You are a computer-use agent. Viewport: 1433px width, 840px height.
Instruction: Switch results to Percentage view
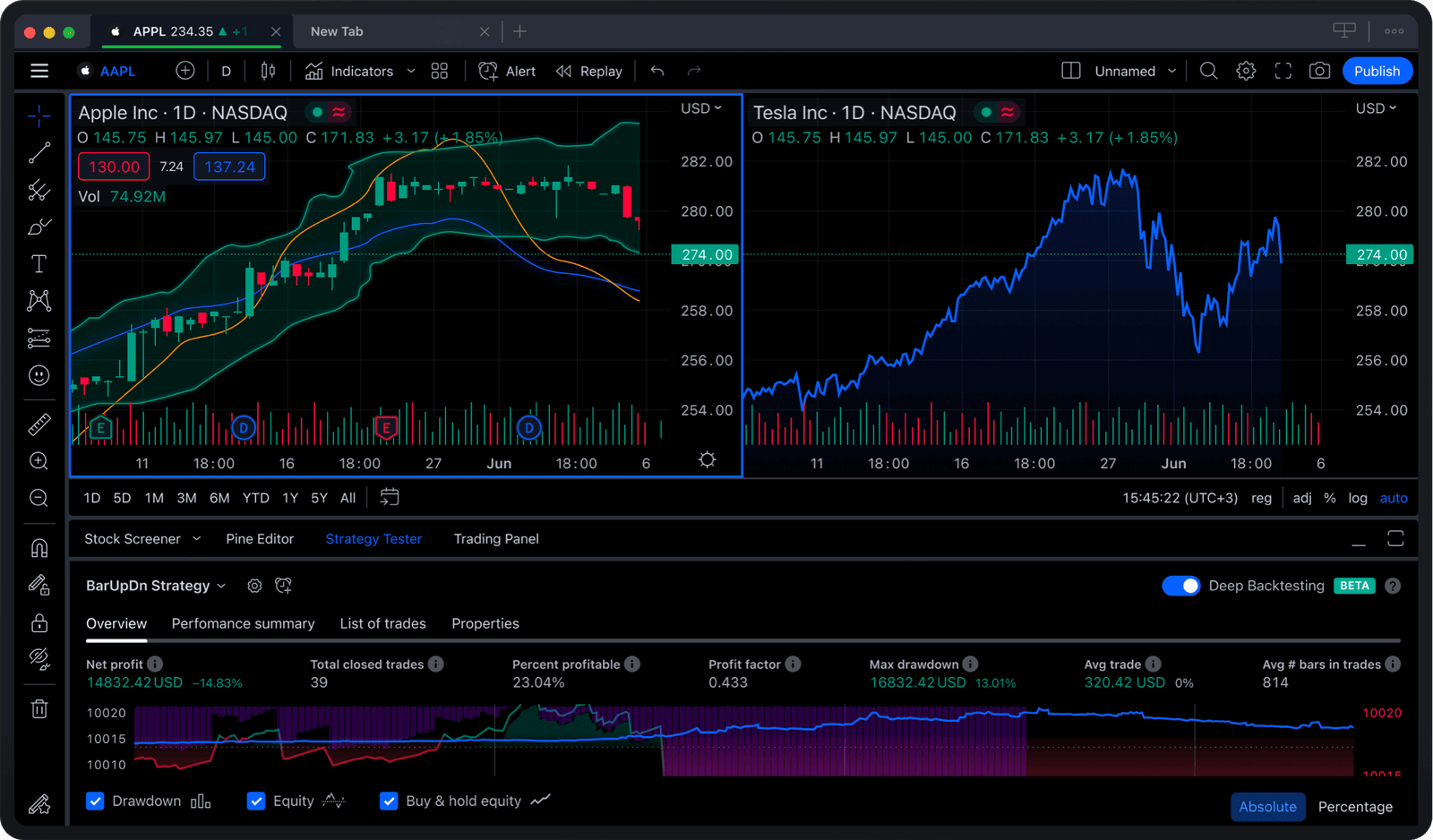pyautogui.click(x=1354, y=806)
